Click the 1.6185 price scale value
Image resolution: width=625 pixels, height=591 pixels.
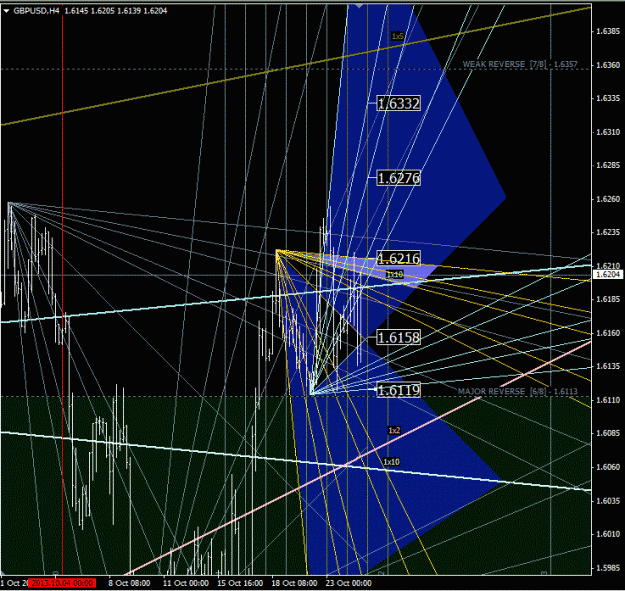pyautogui.click(x=608, y=299)
